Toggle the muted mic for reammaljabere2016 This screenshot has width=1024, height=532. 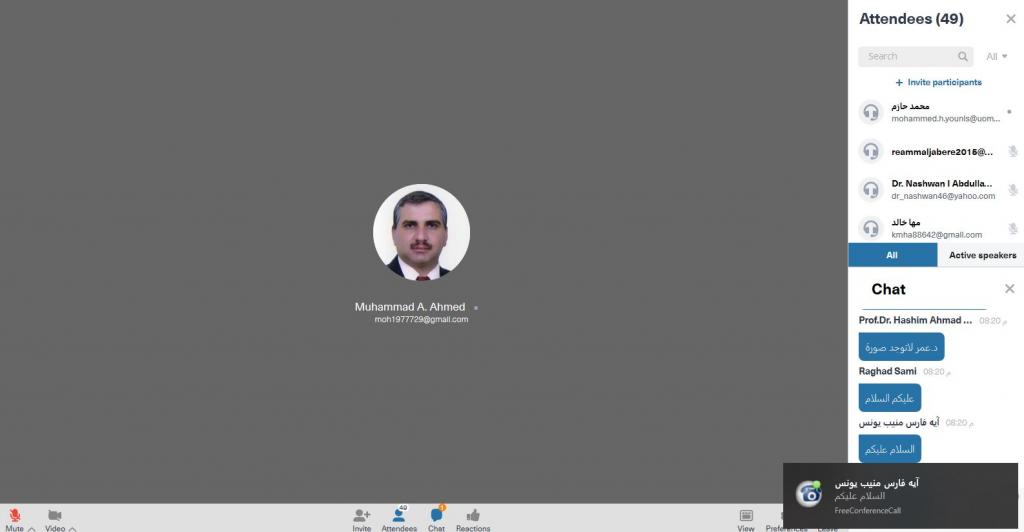1012,152
